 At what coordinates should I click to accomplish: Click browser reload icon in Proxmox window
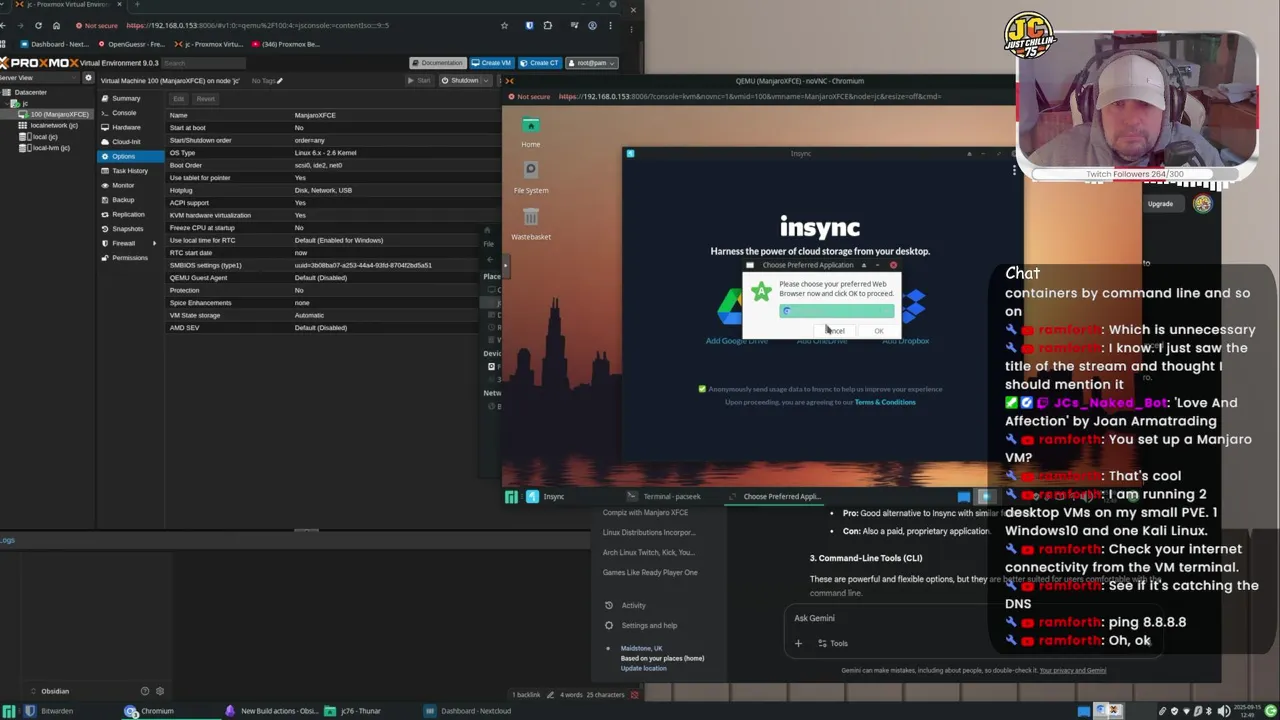(38, 25)
